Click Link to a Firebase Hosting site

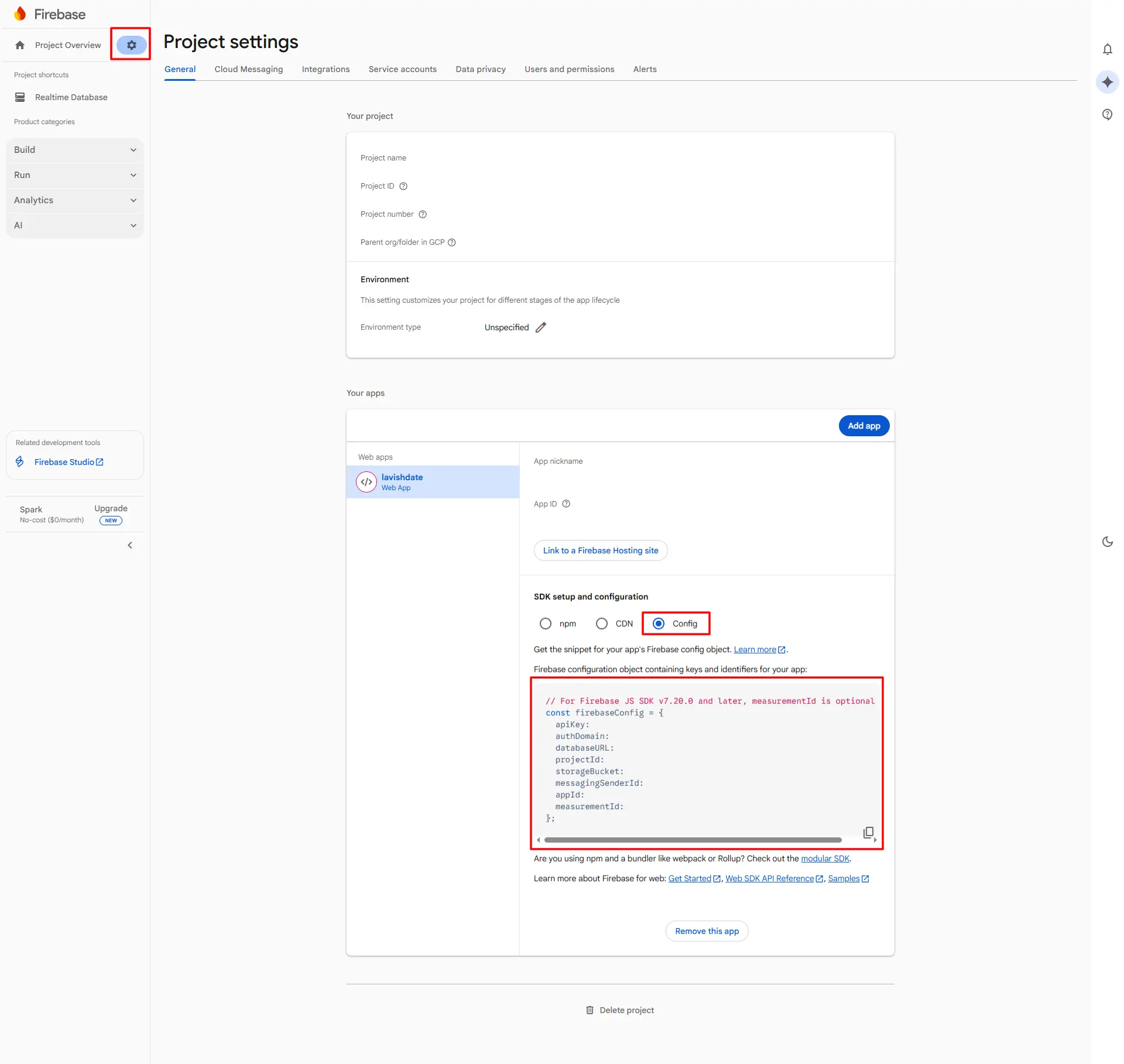(x=600, y=550)
